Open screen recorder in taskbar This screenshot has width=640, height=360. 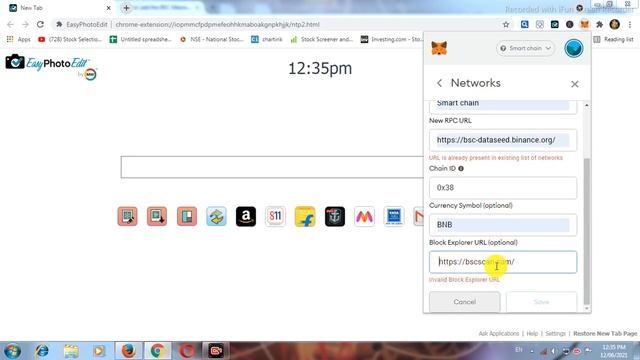pos(216,351)
